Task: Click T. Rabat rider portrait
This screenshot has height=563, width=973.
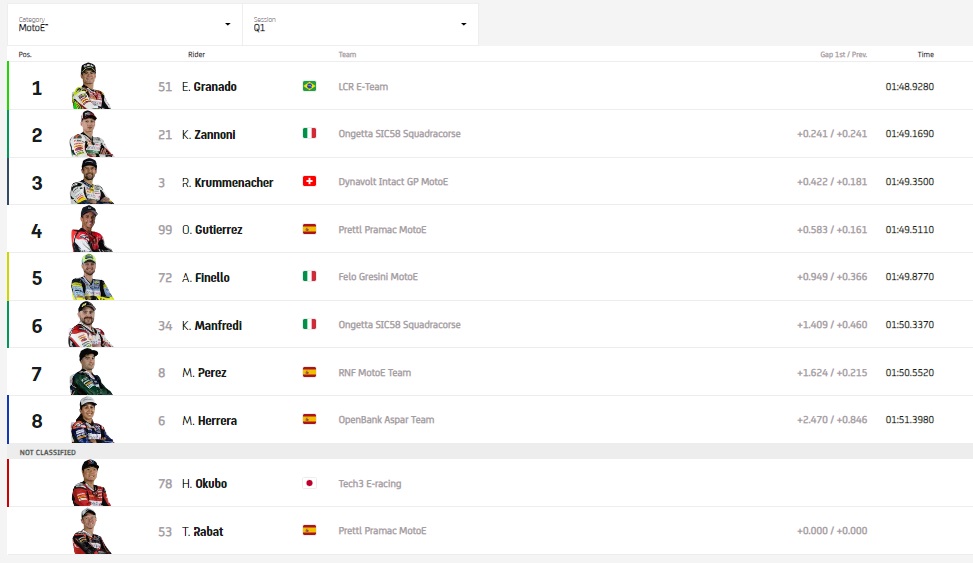Action: point(90,531)
